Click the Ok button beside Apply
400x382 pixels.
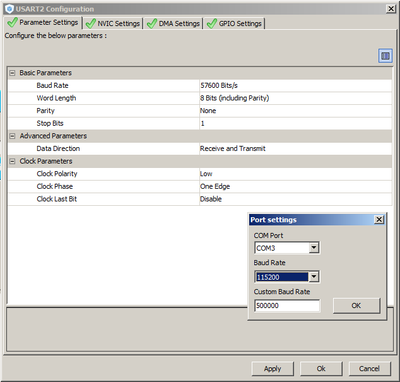[321, 369]
